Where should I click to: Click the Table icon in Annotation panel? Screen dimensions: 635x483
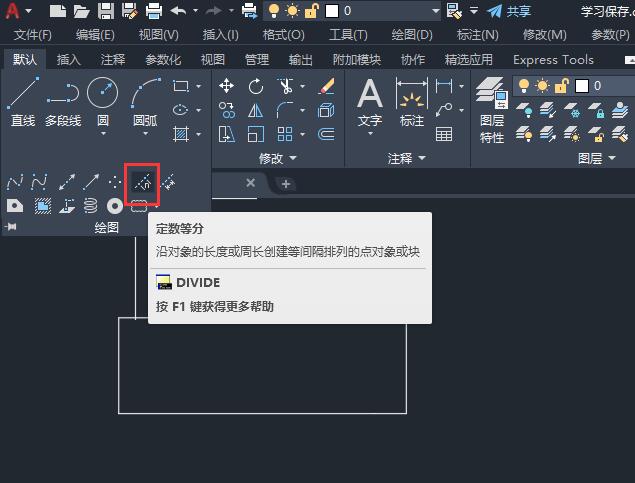coord(444,134)
